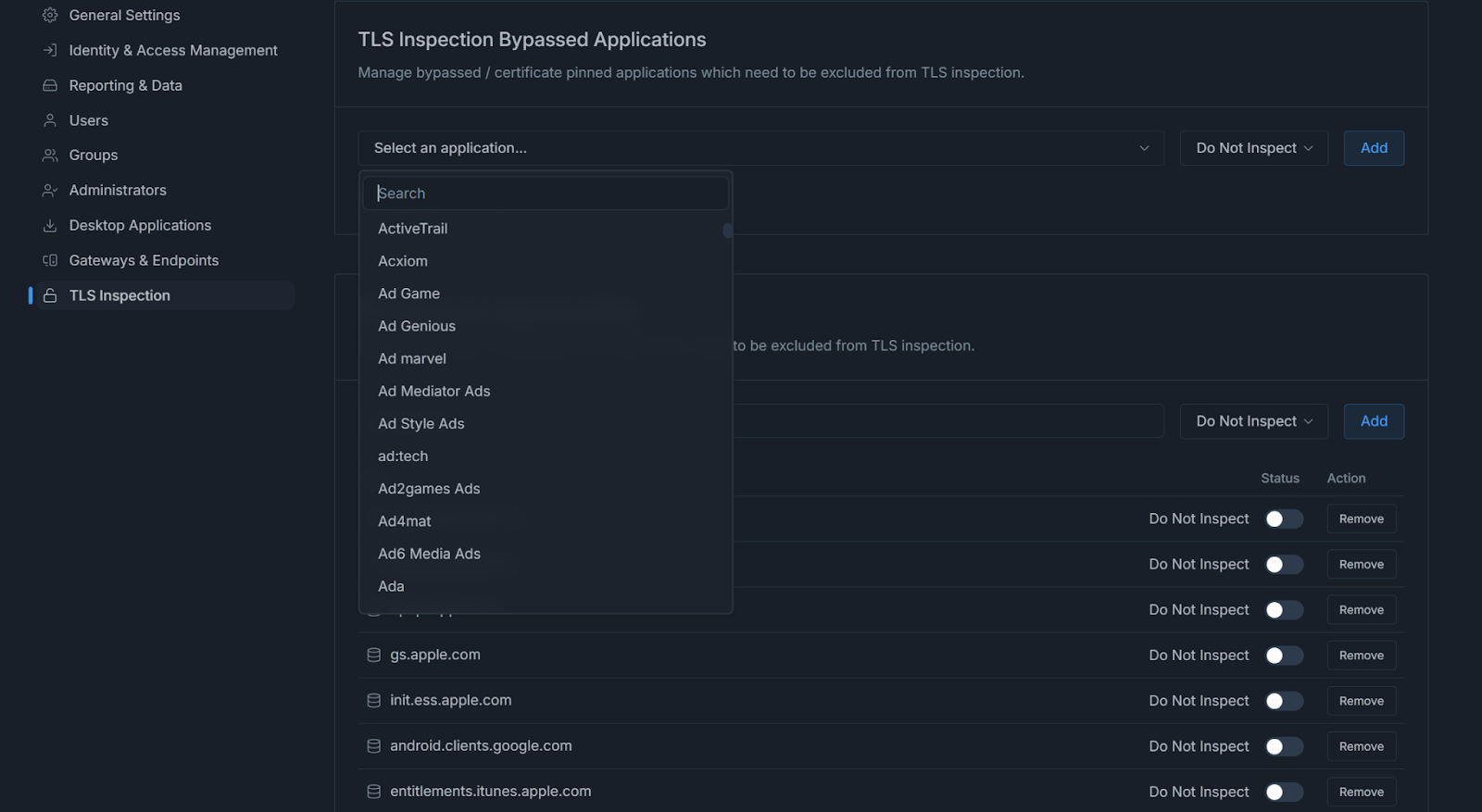Click the application Search field
This screenshot has height=812, width=1482.
(x=546, y=194)
